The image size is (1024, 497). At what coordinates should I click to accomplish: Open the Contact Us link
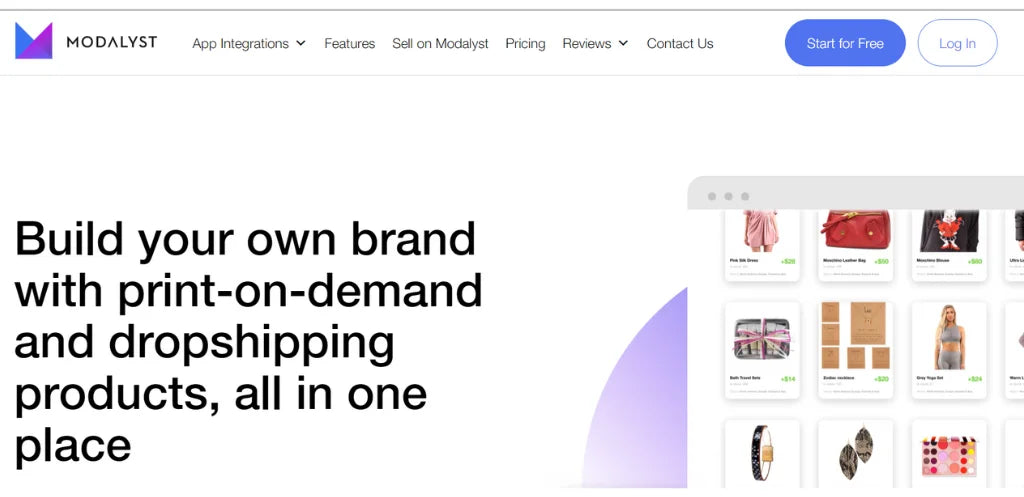pyautogui.click(x=680, y=44)
